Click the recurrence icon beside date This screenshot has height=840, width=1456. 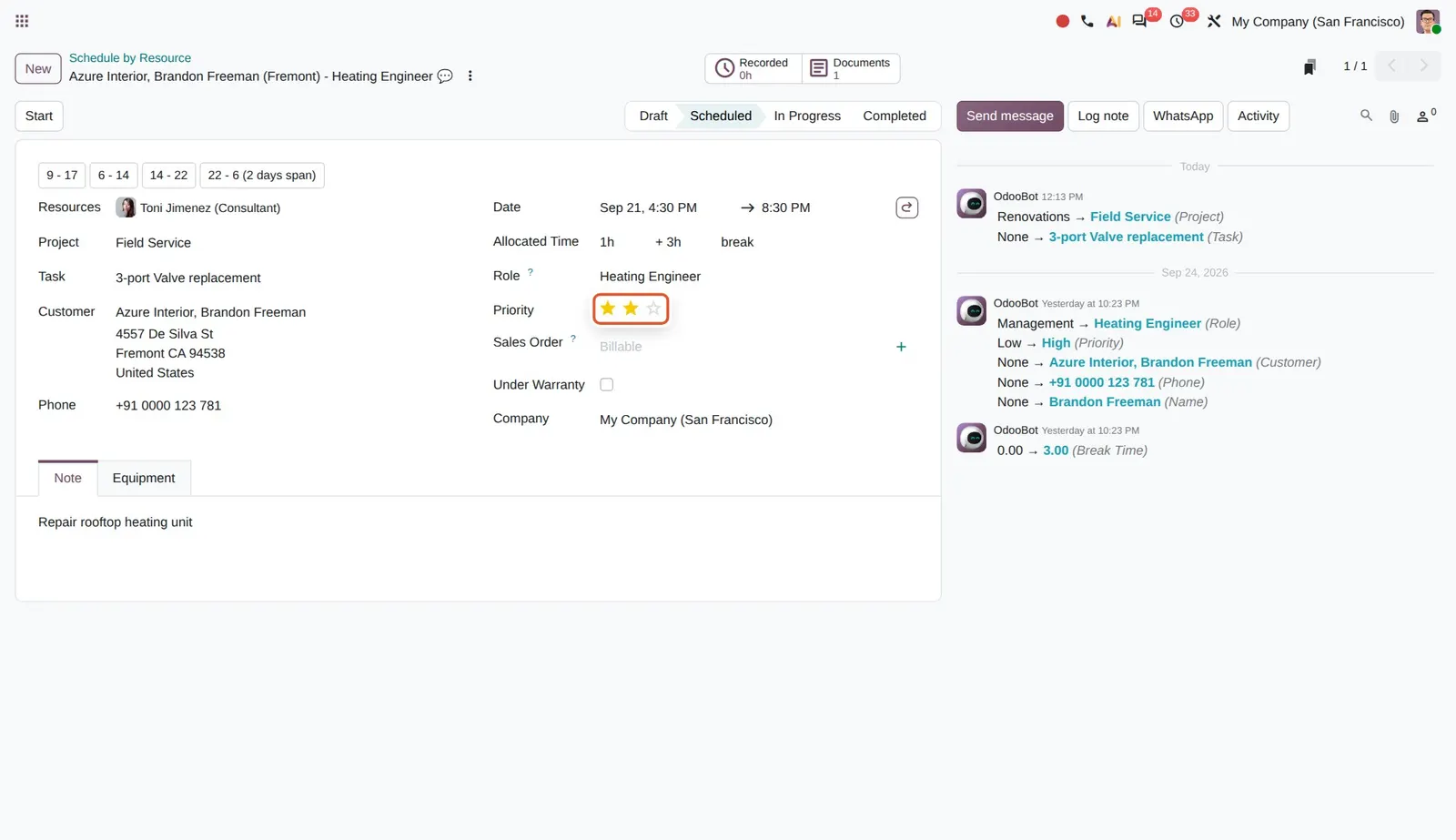tap(907, 207)
